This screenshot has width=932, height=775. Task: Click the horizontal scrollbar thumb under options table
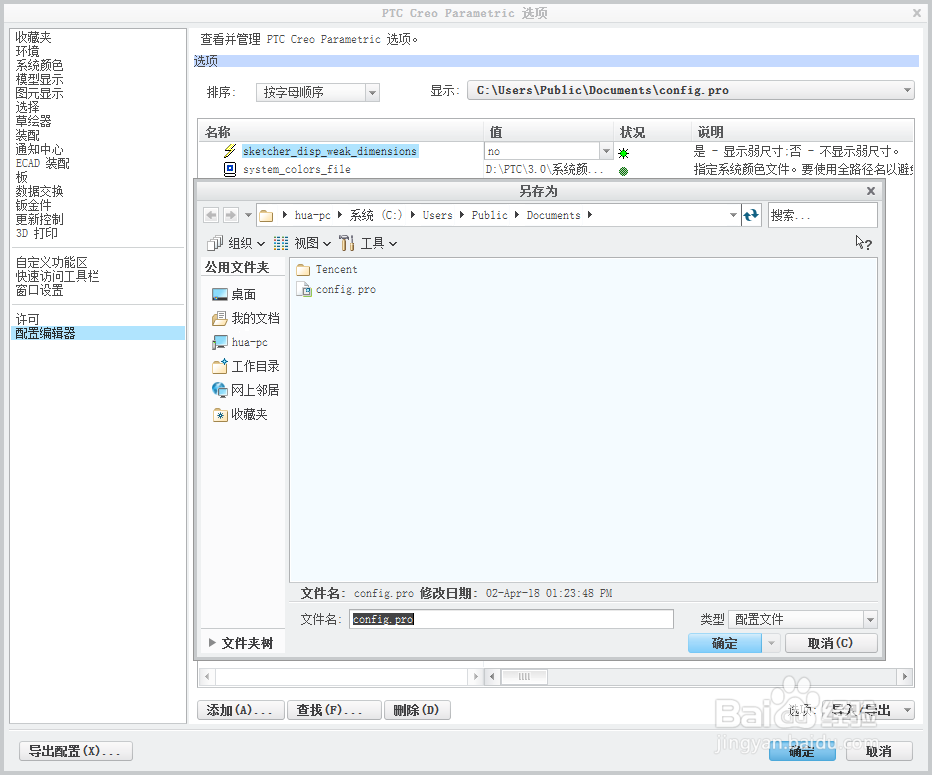(524, 676)
